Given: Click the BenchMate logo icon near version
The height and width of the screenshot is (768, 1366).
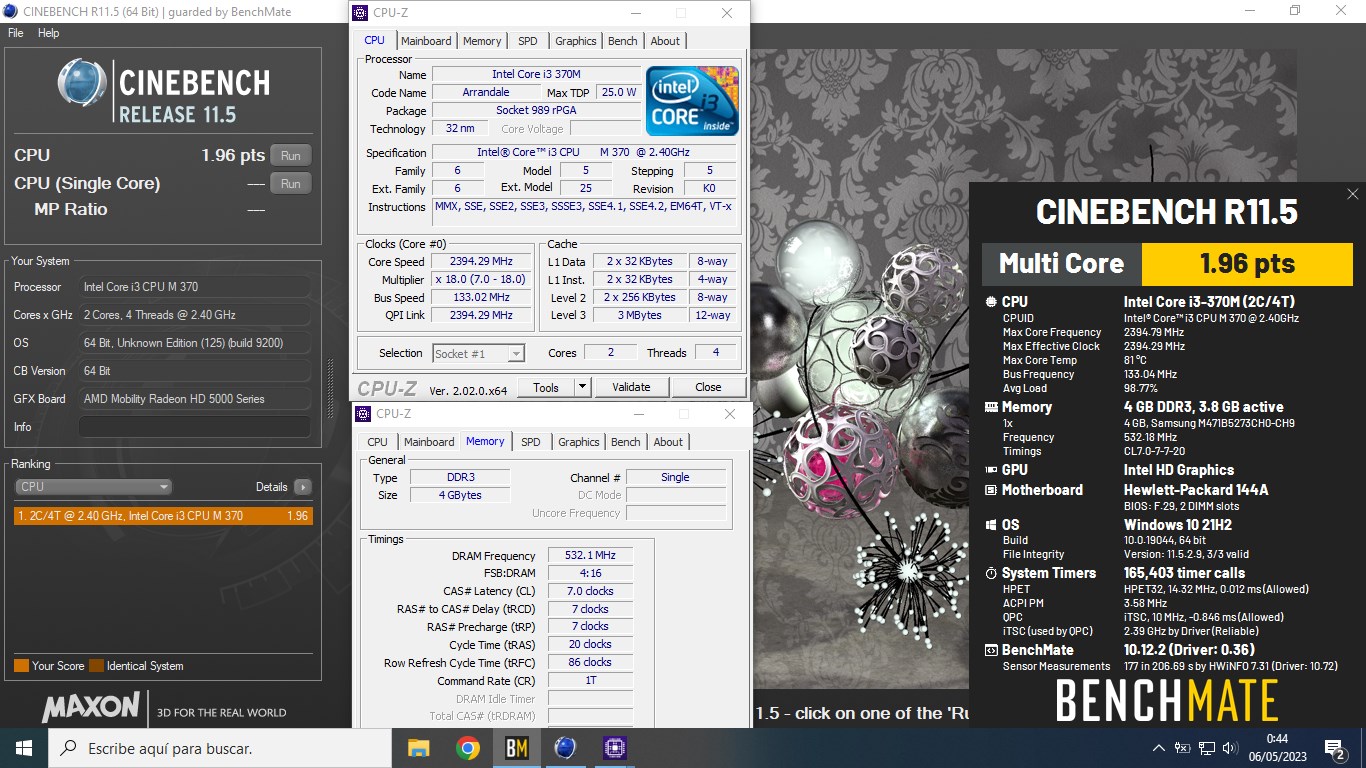Looking at the screenshot, I should (x=991, y=650).
